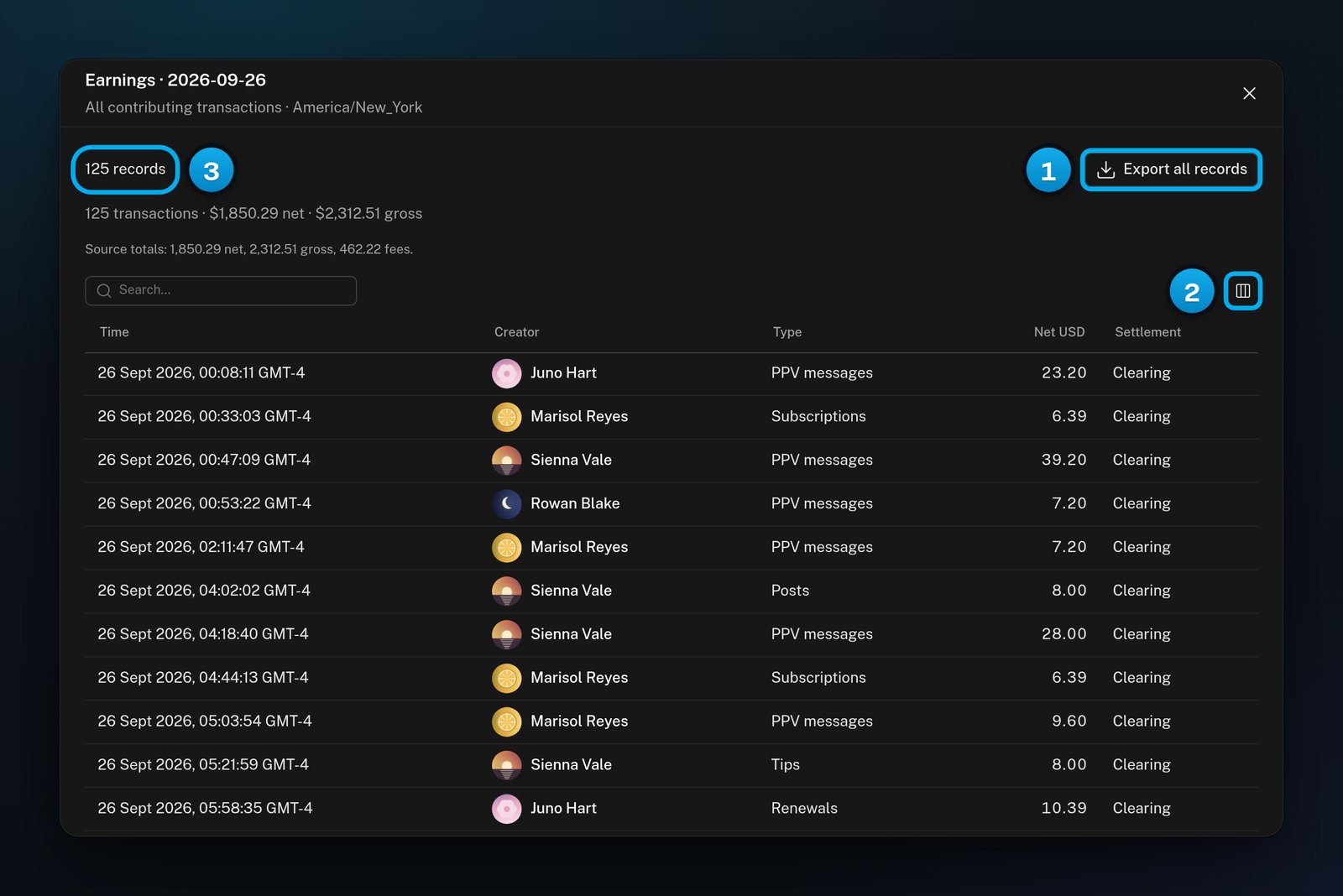Select timestamp 26 Sept 2026, 04:44:13 GMT-4
Screen dimensions: 1343x896
coord(203,678)
